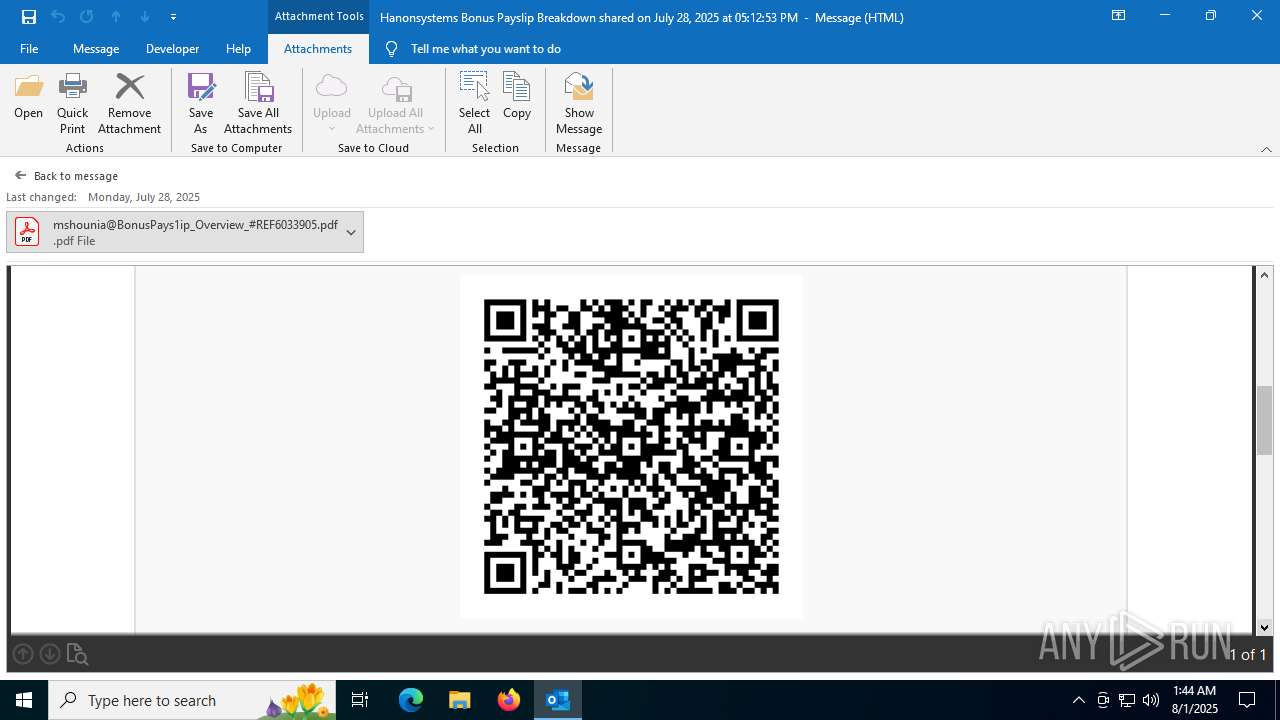Remove Attachment from the message
1280x720 pixels.
click(x=129, y=103)
